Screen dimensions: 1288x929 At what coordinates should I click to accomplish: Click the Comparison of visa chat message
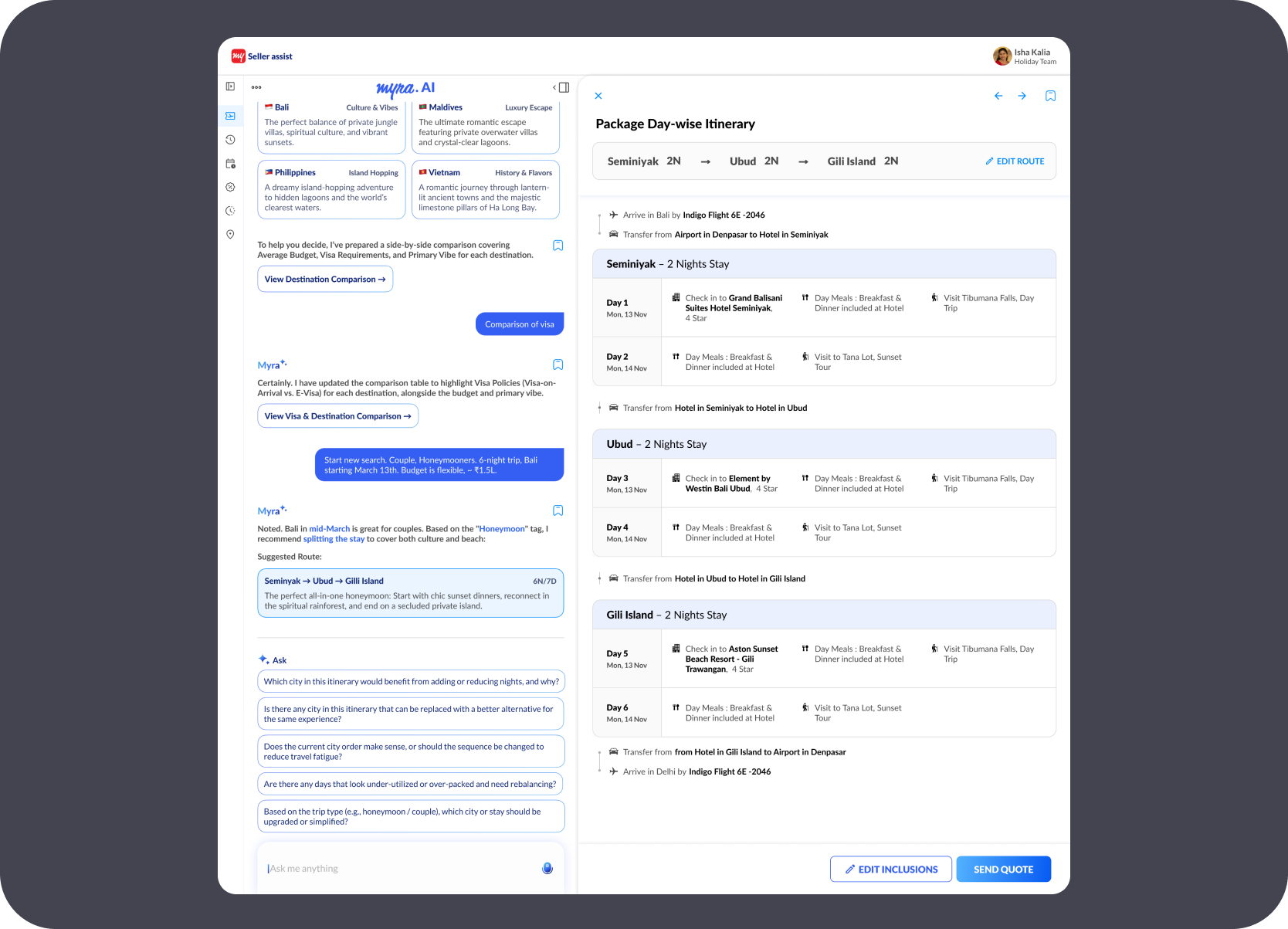point(520,324)
